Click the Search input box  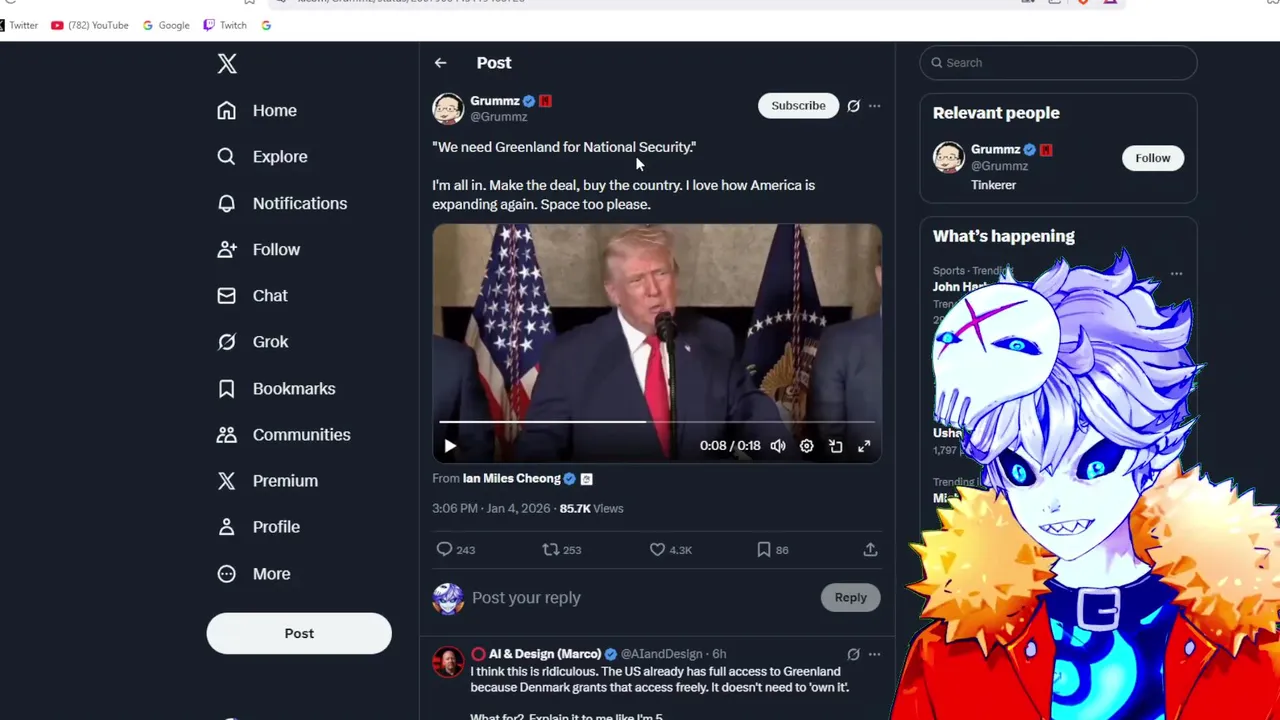tap(1058, 62)
